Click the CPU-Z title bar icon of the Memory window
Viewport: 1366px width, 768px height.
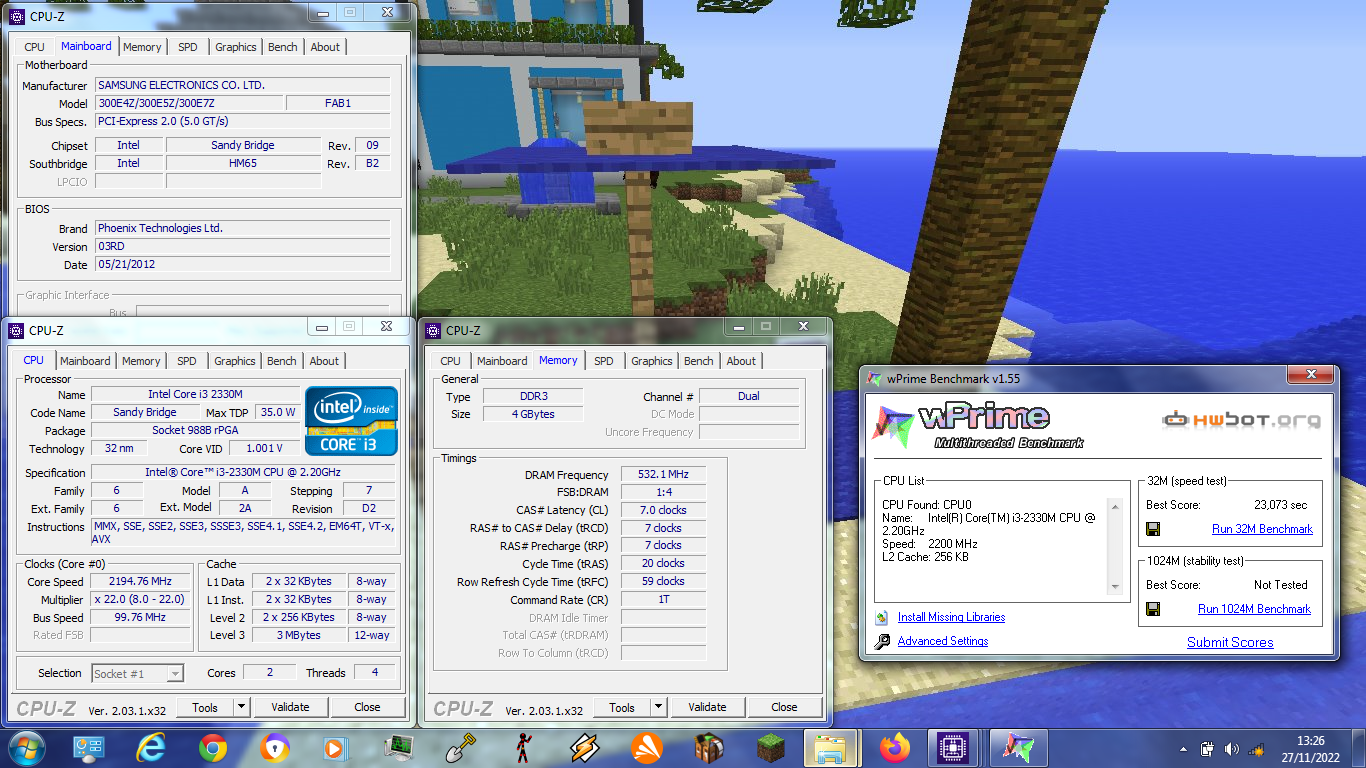click(x=433, y=330)
